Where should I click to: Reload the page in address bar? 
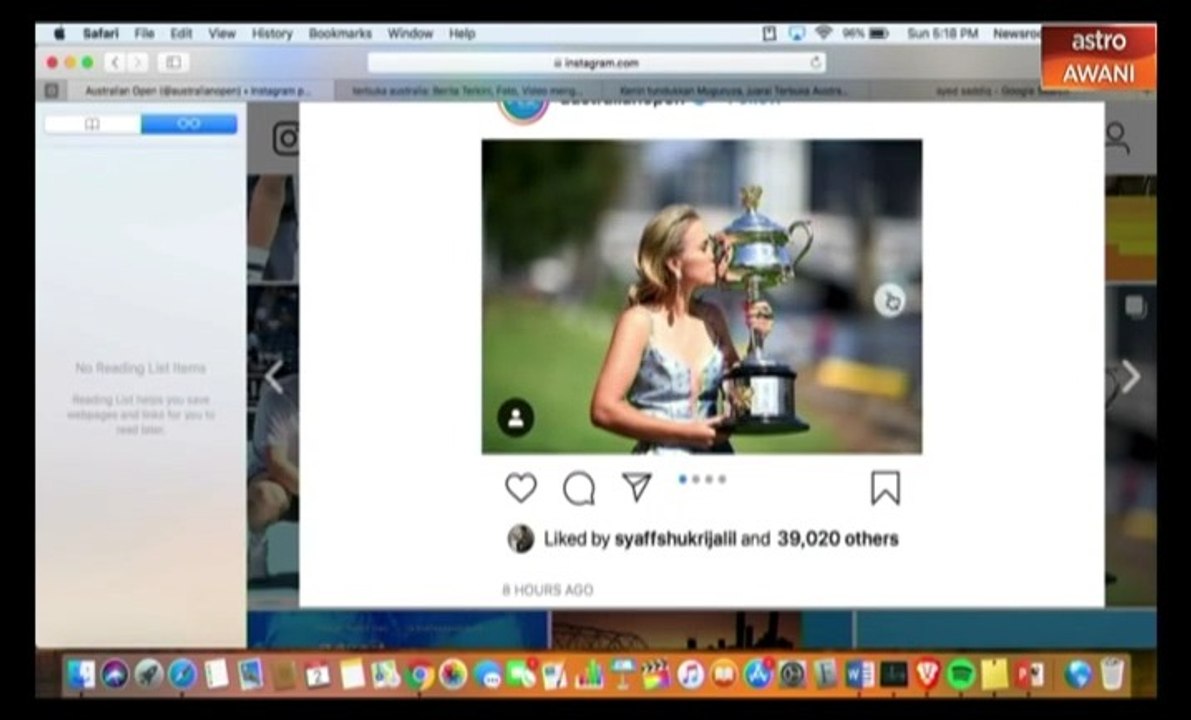click(816, 62)
